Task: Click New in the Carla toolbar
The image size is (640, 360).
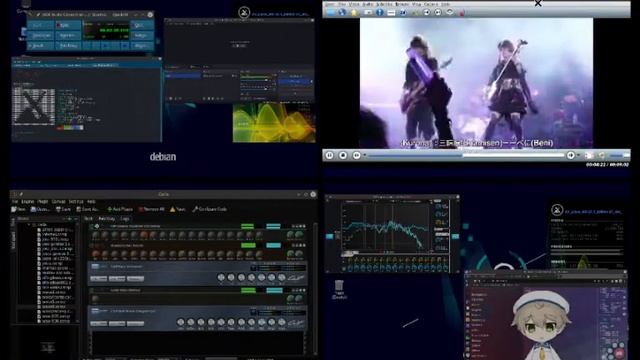Action: point(18,209)
